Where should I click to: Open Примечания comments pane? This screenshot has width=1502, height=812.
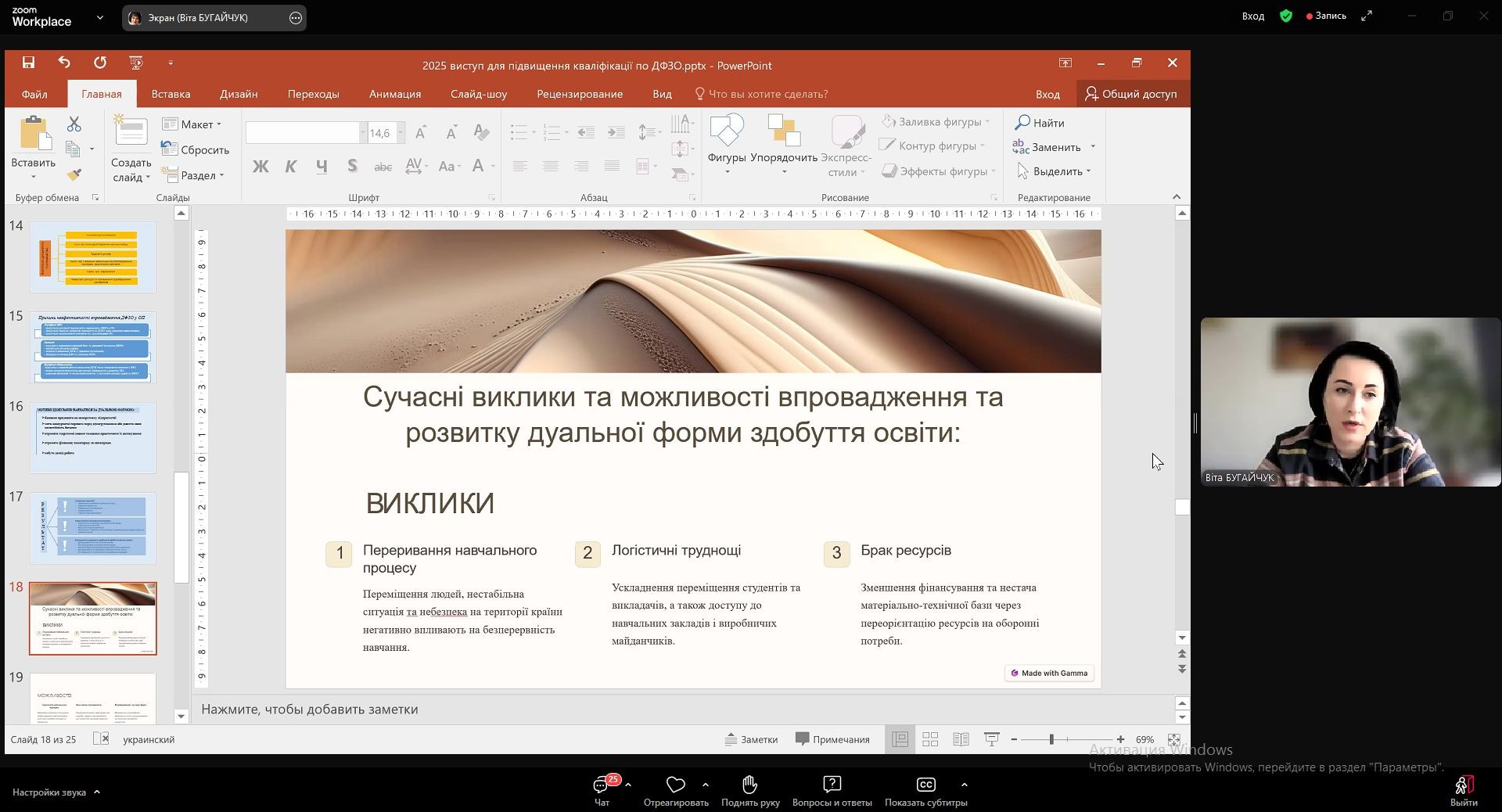click(x=832, y=739)
